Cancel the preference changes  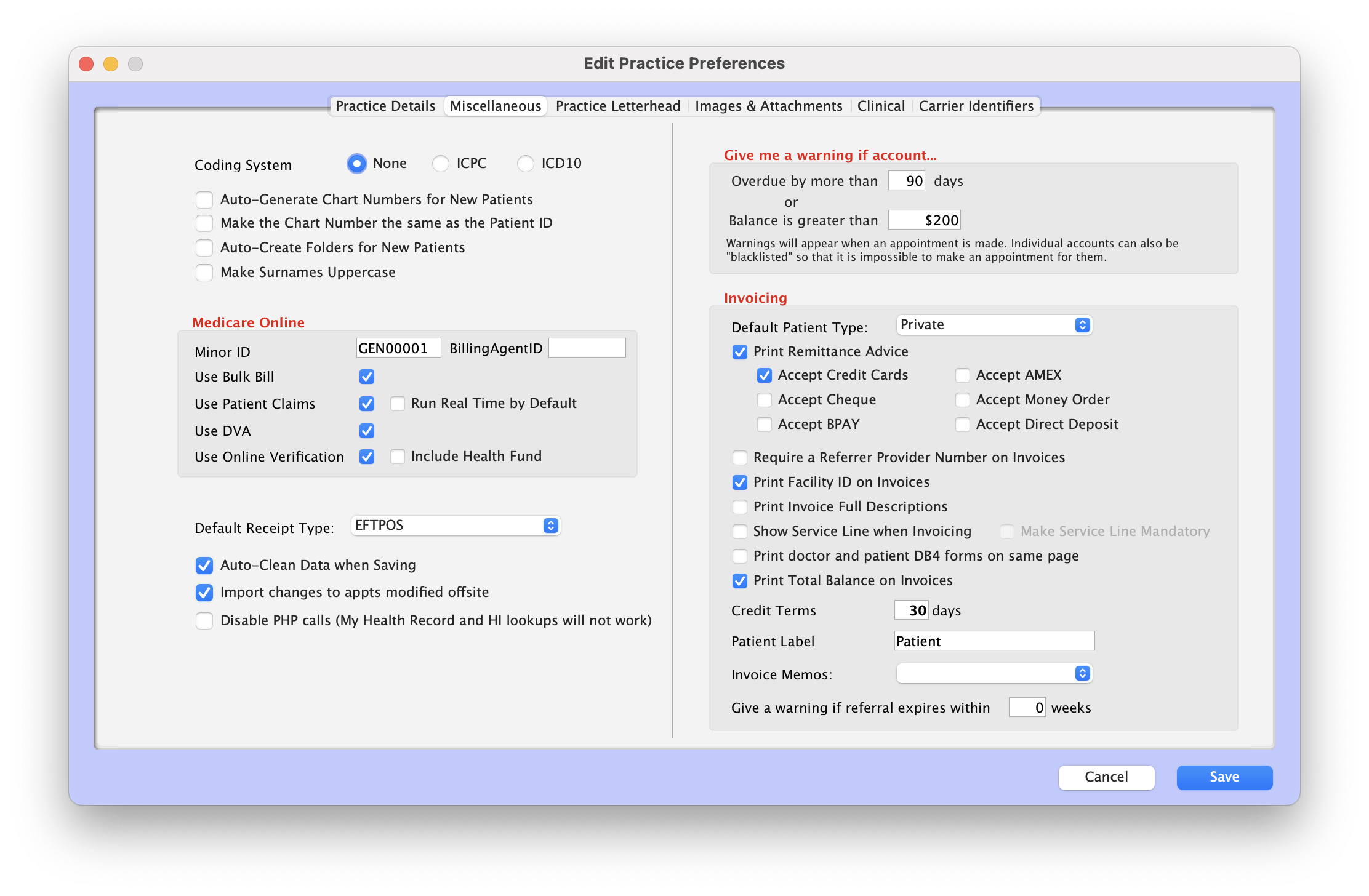tap(1106, 777)
